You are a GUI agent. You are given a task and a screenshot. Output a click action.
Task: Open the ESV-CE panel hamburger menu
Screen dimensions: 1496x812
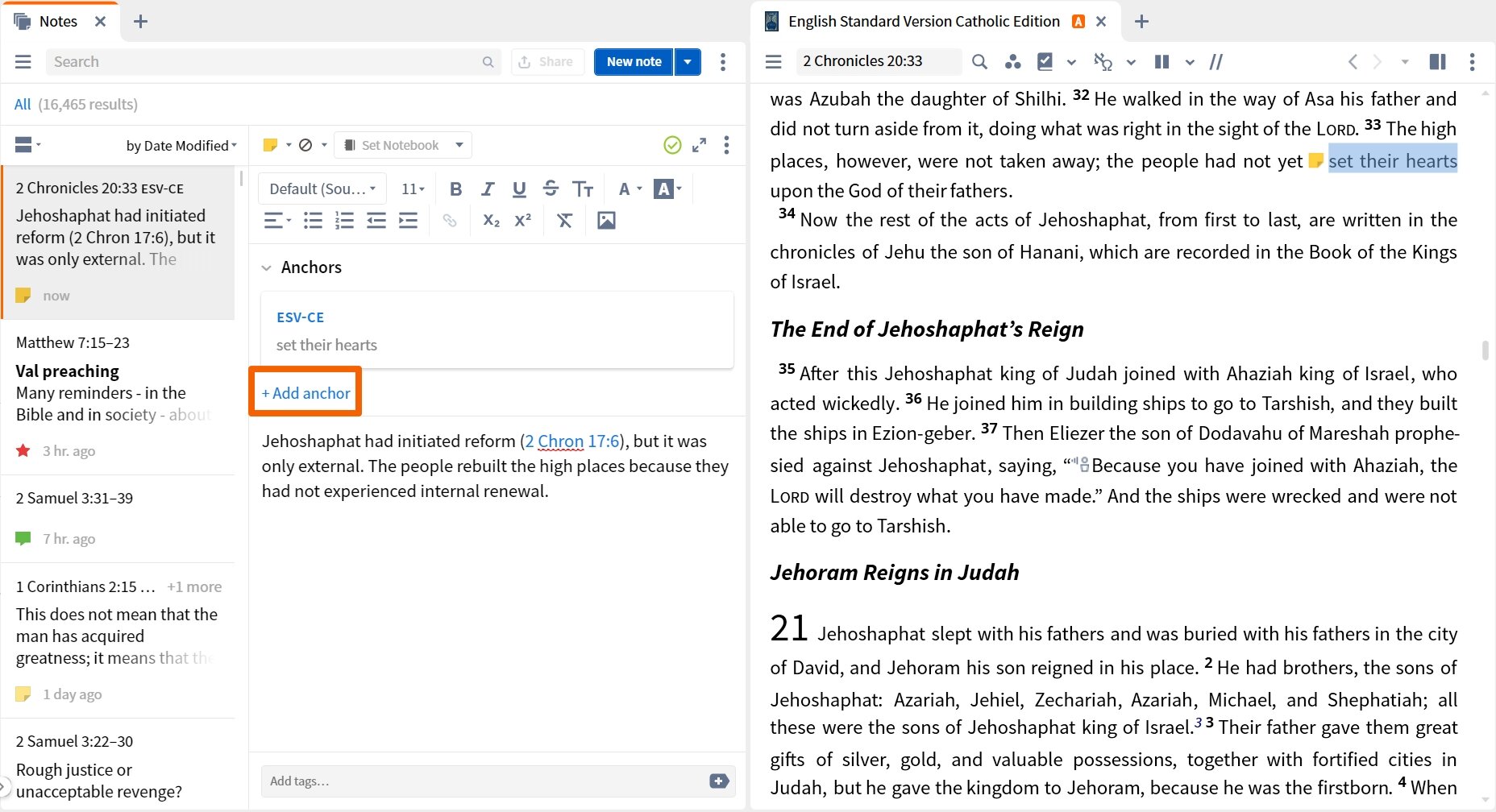pos(774,62)
